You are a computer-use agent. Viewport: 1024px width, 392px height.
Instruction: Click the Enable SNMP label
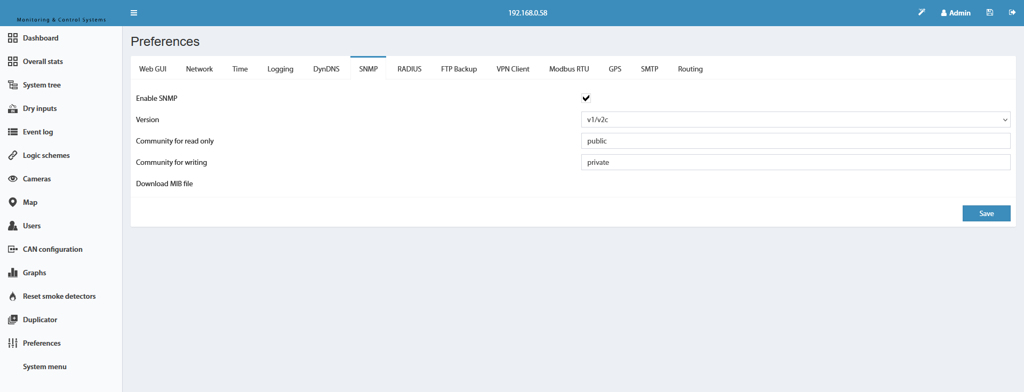[x=157, y=99]
